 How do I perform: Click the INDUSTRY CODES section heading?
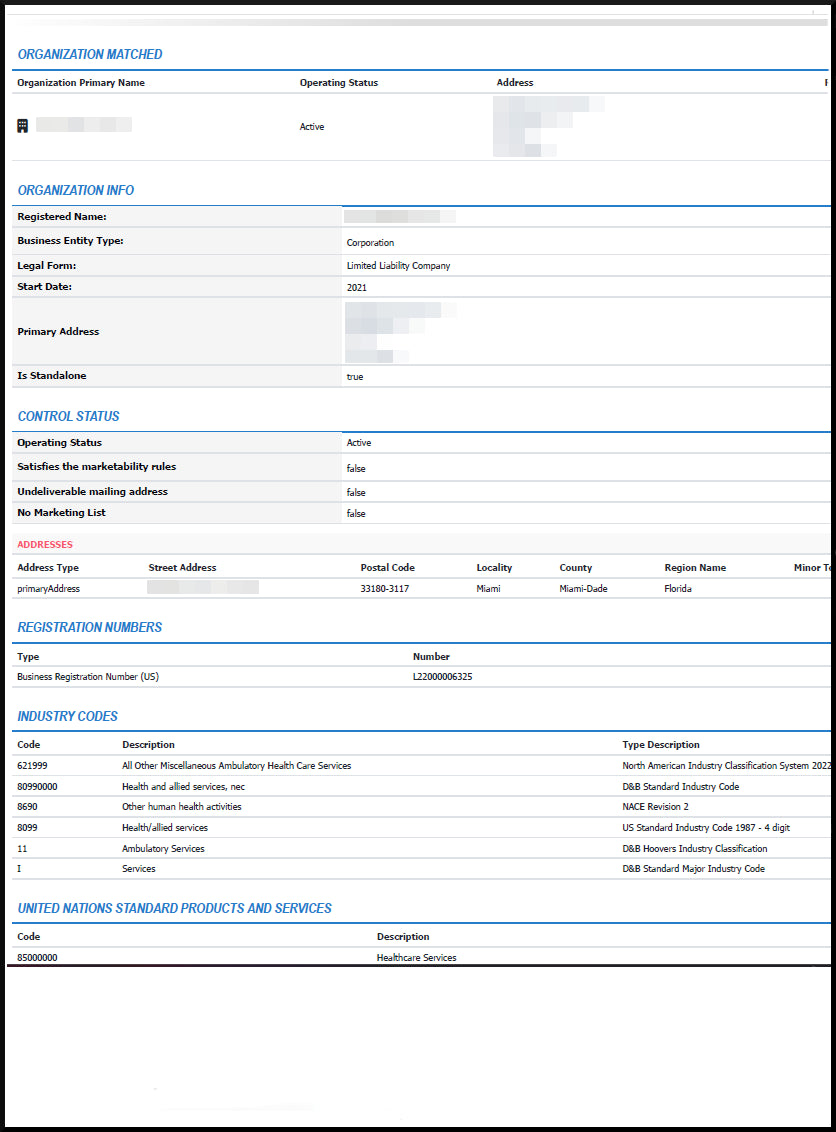point(67,716)
